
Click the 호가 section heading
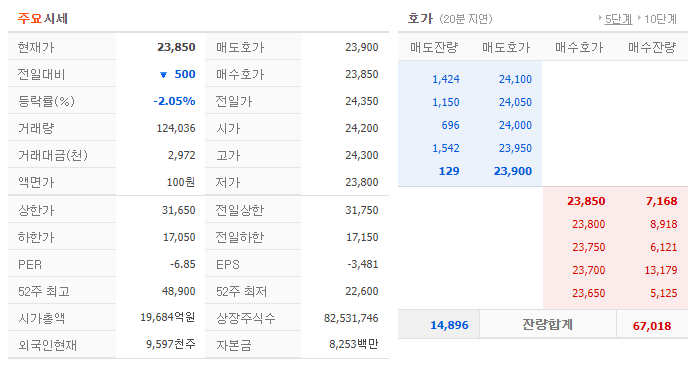point(420,19)
